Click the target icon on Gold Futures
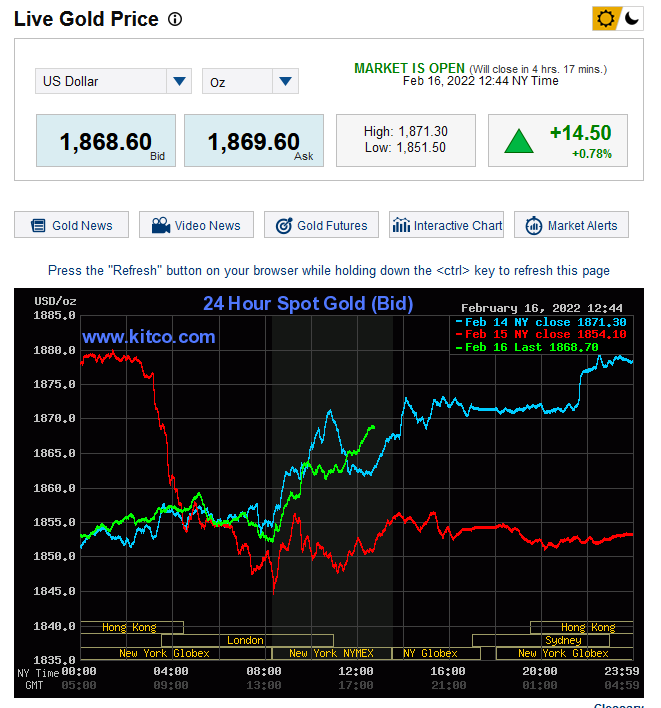The height and width of the screenshot is (708, 661). pos(284,225)
